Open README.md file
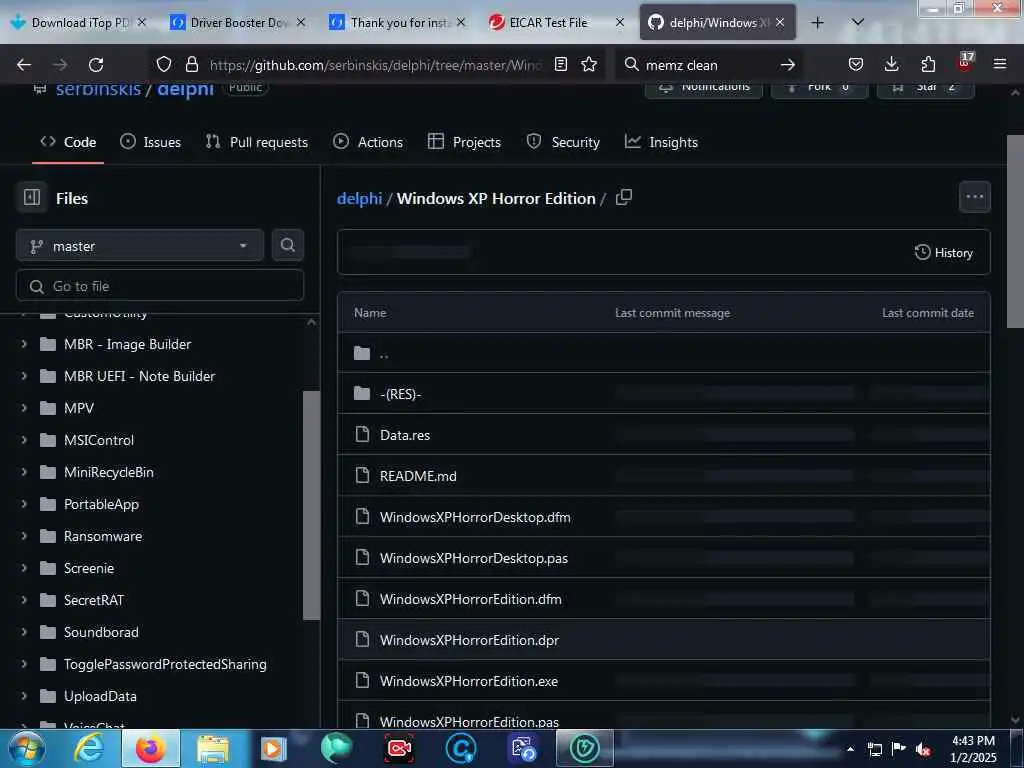This screenshot has width=1024, height=768. click(418, 476)
